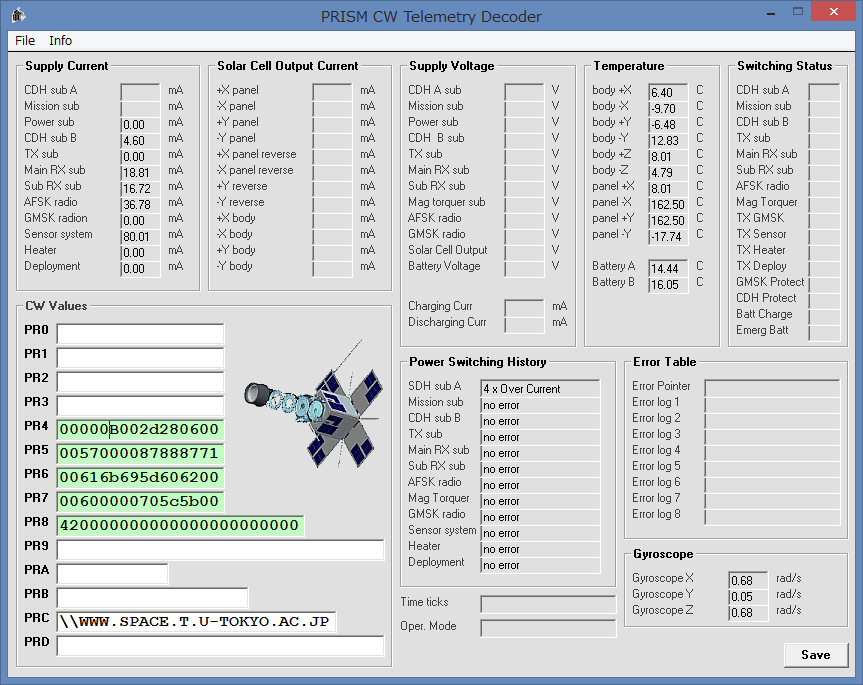863x685 pixels.
Task: Click the Oper. Mode field
Action: click(548, 628)
